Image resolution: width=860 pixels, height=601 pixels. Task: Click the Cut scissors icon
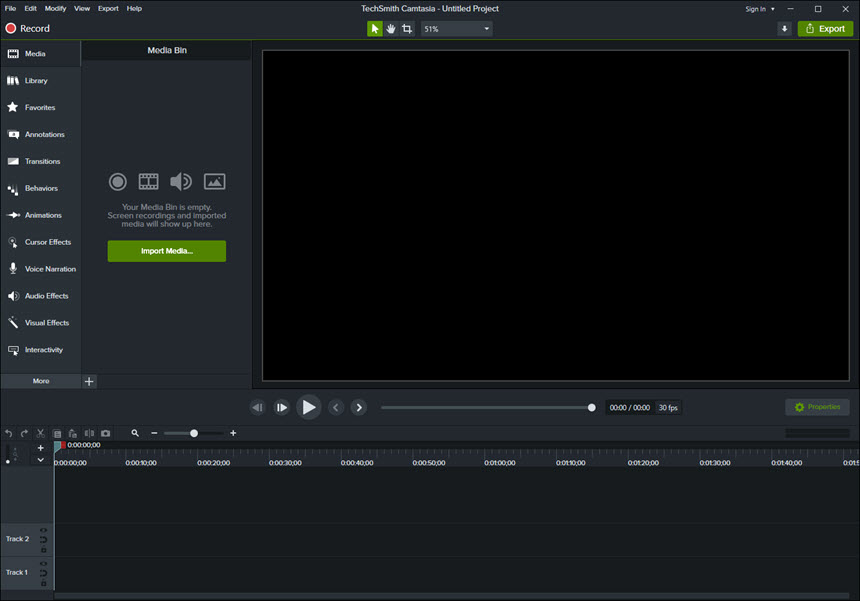40,433
